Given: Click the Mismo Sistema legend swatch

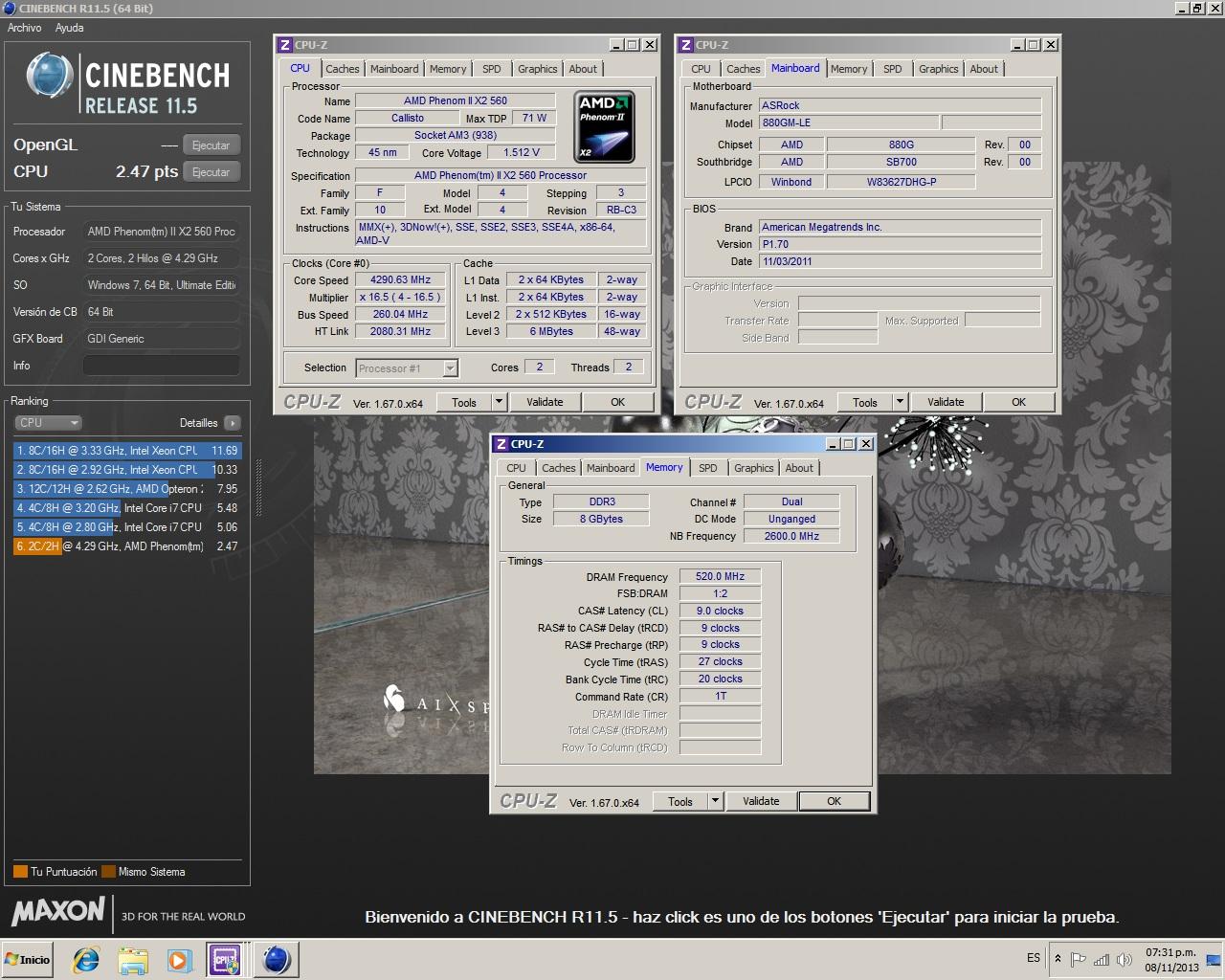Looking at the screenshot, I should pyautogui.click(x=108, y=872).
